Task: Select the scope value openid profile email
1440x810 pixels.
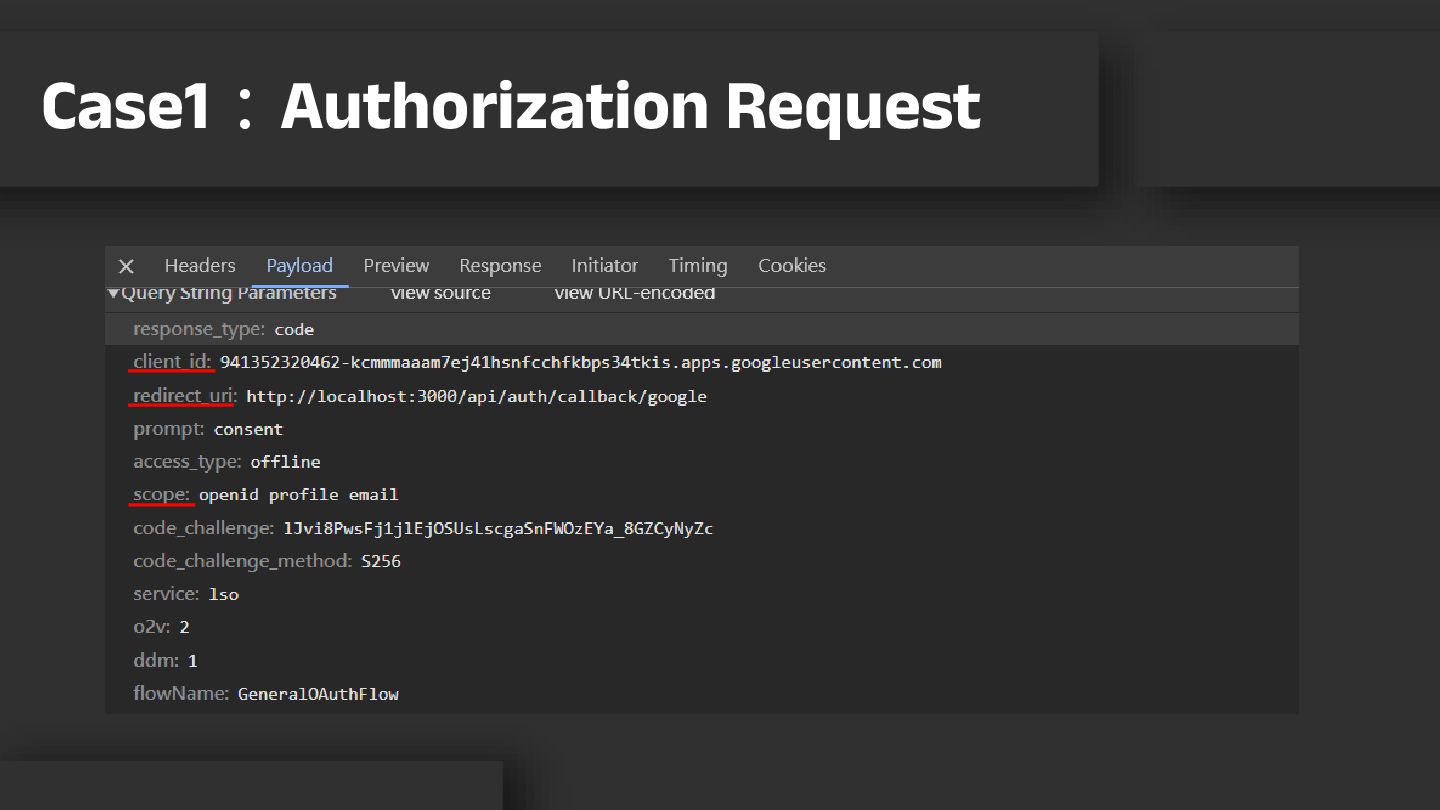Action: click(298, 495)
